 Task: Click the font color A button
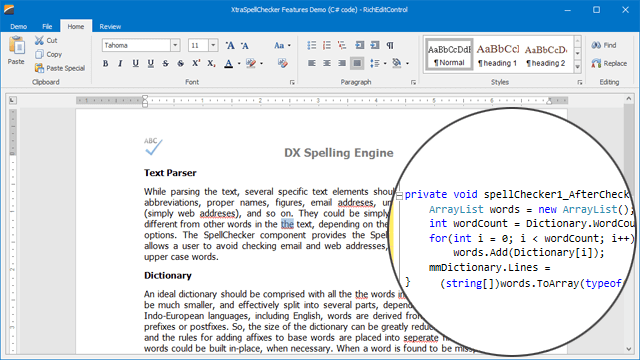229,63
